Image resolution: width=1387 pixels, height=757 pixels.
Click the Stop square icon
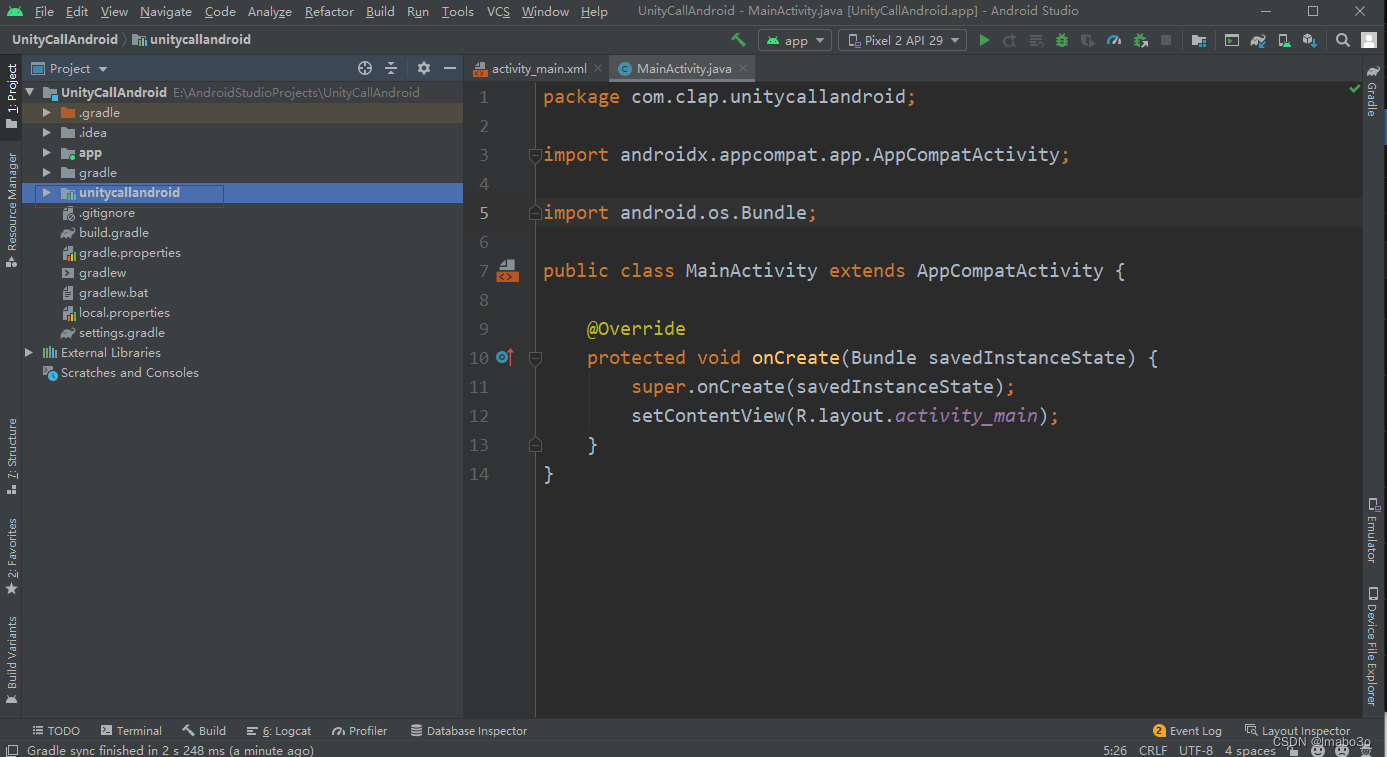(x=1166, y=41)
